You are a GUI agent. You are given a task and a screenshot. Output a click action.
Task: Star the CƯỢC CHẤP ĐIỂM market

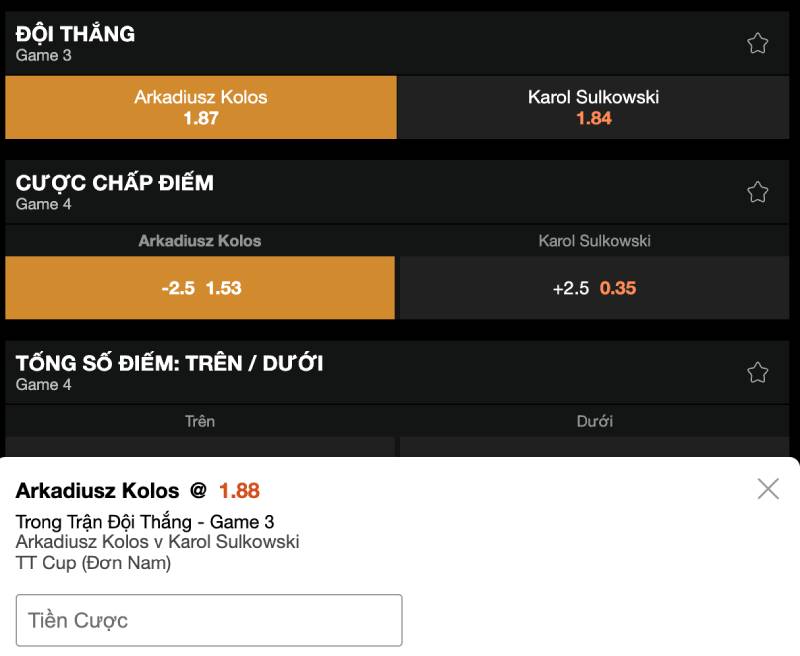click(760, 191)
